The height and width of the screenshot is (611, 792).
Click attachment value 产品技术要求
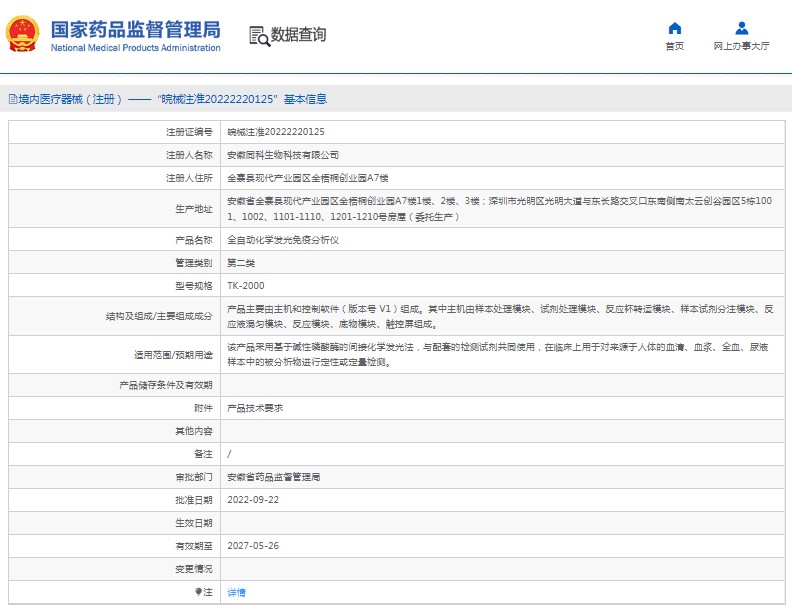click(255, 408)
